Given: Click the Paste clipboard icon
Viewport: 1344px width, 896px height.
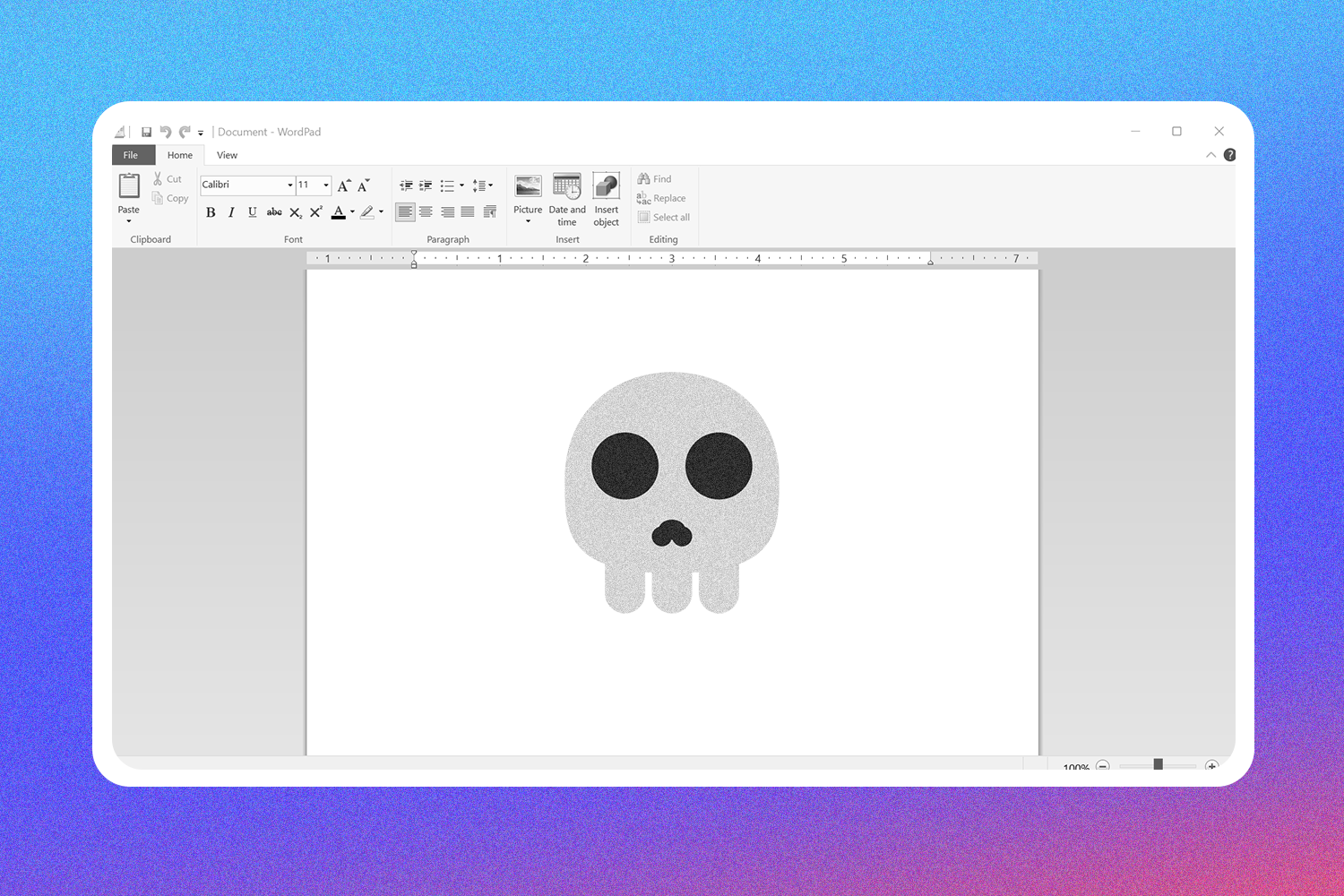Looking at the screenshot, I should (x=129, y=186).
